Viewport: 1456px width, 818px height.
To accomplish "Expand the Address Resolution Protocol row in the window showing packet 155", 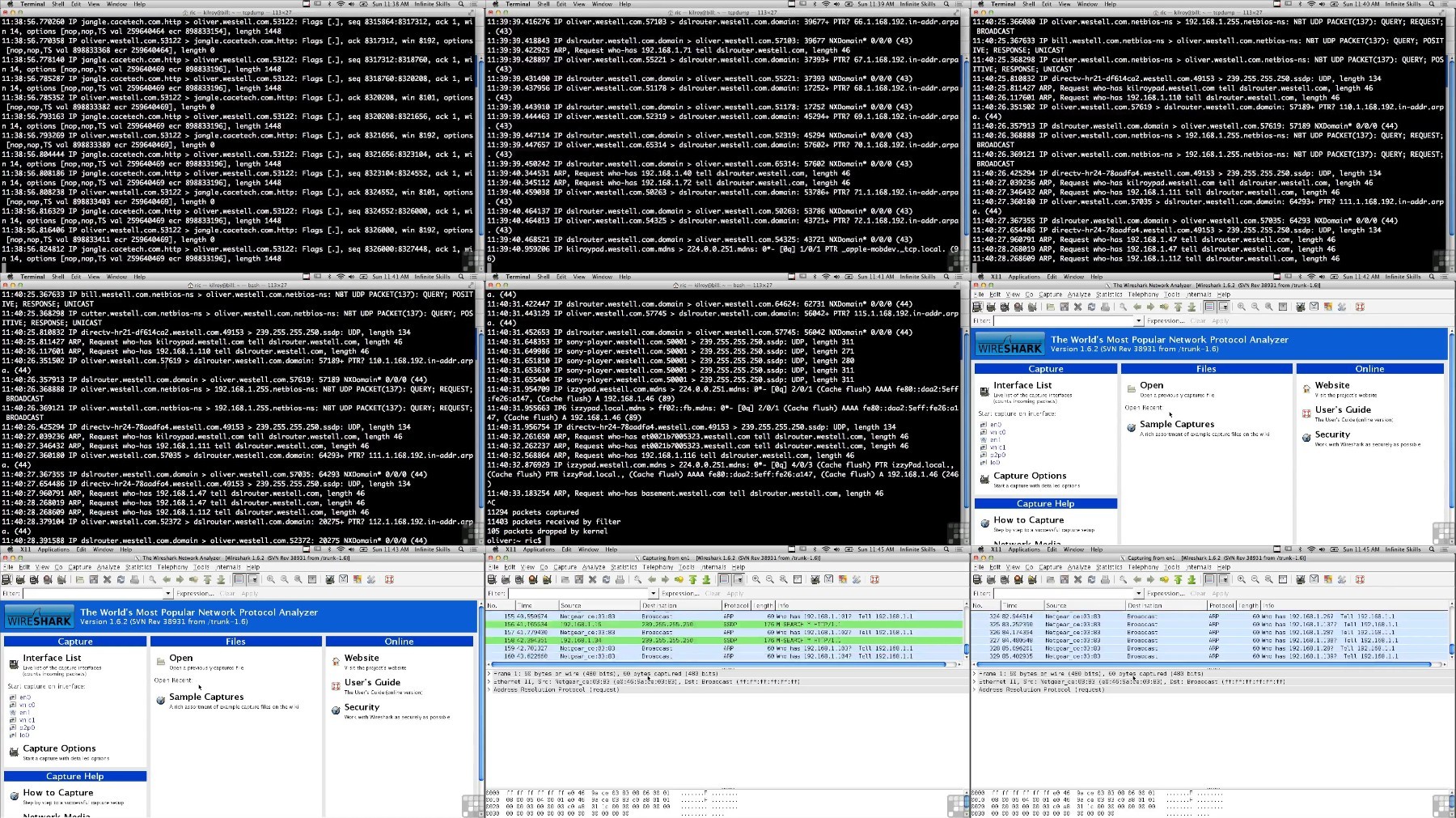I will [x=489, y=689].
